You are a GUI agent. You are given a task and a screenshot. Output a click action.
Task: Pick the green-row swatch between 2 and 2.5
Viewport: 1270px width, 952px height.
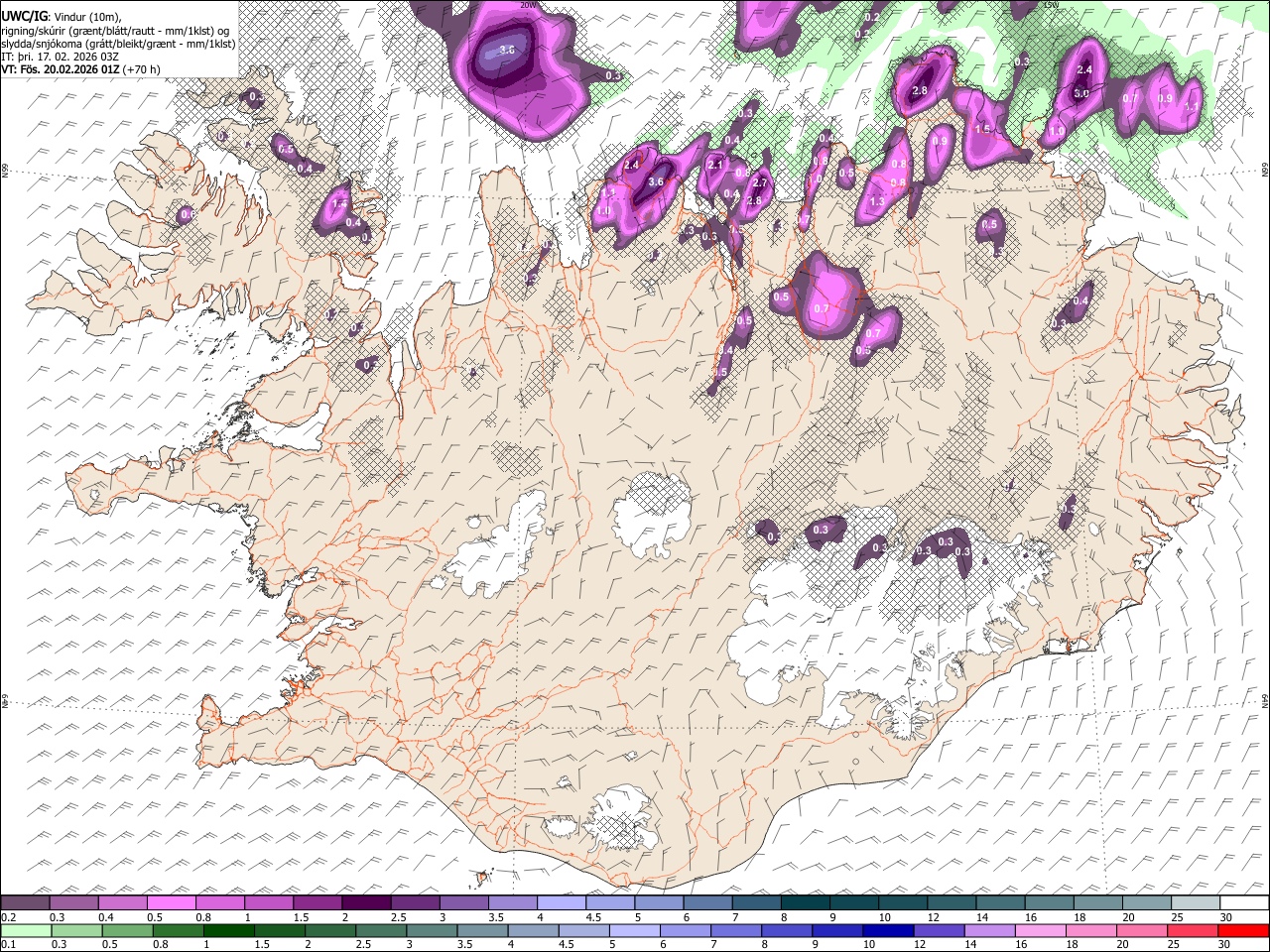click(330, 930)
